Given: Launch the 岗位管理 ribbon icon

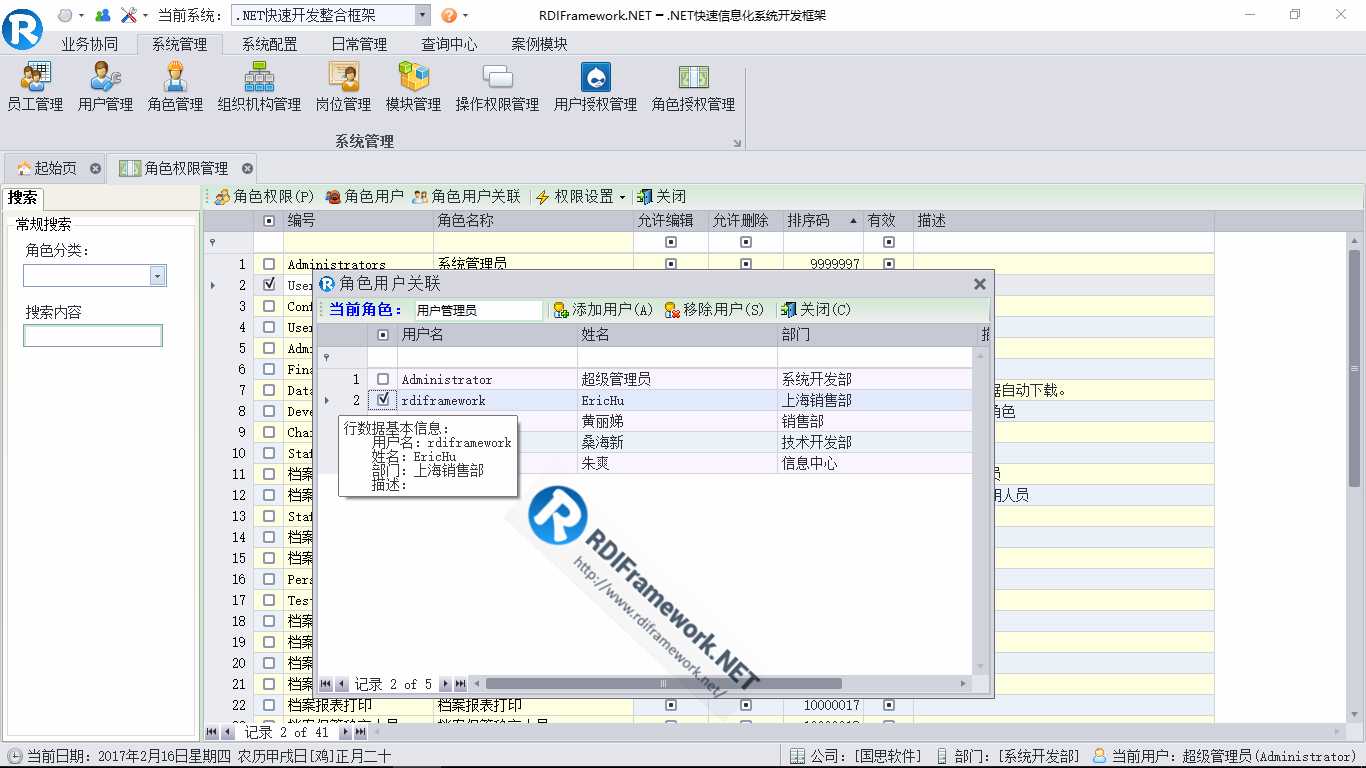Looking at the screenshot, I should [x=343, y=86].
